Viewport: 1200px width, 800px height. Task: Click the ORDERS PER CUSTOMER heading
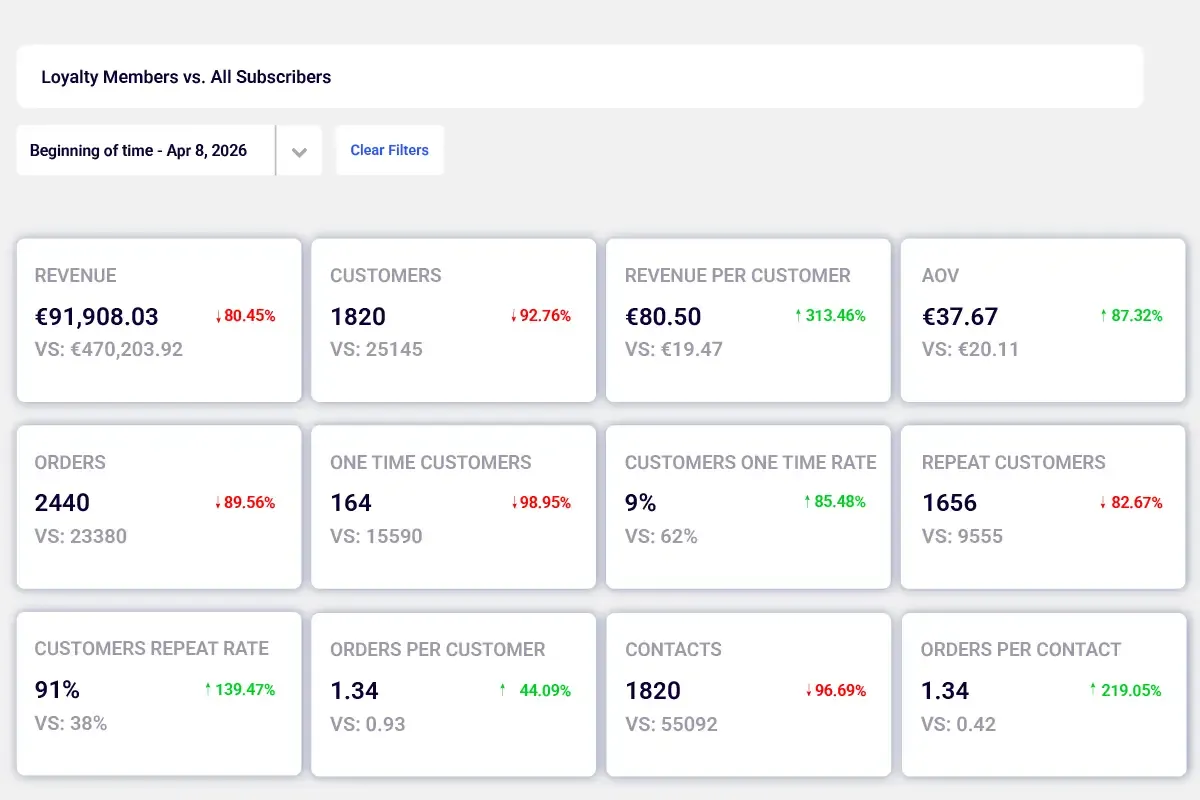[x=438, y=650]
